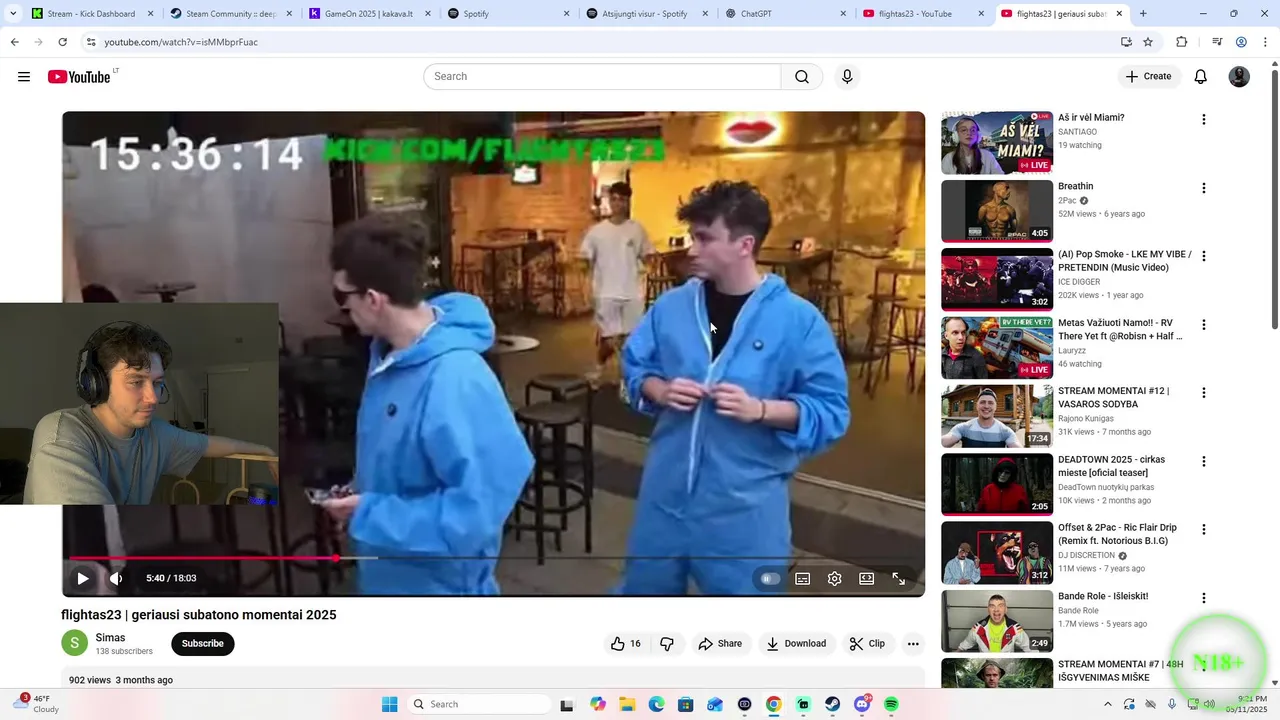Focus the YouTube search field
This screenshot has width=1280, height=720.
click(602, 77)
